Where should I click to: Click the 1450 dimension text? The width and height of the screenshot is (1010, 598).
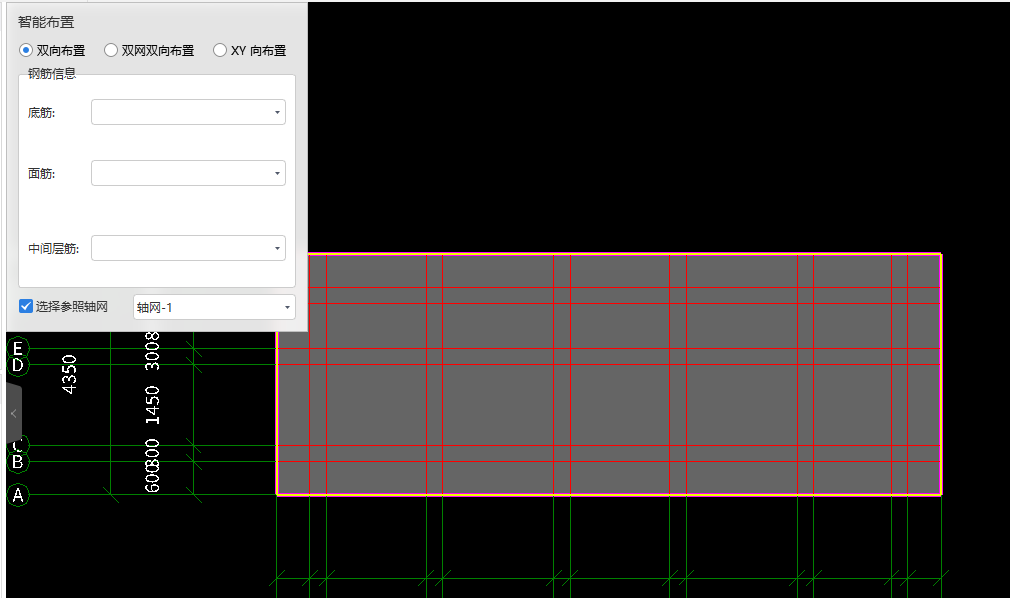point(152,405)
